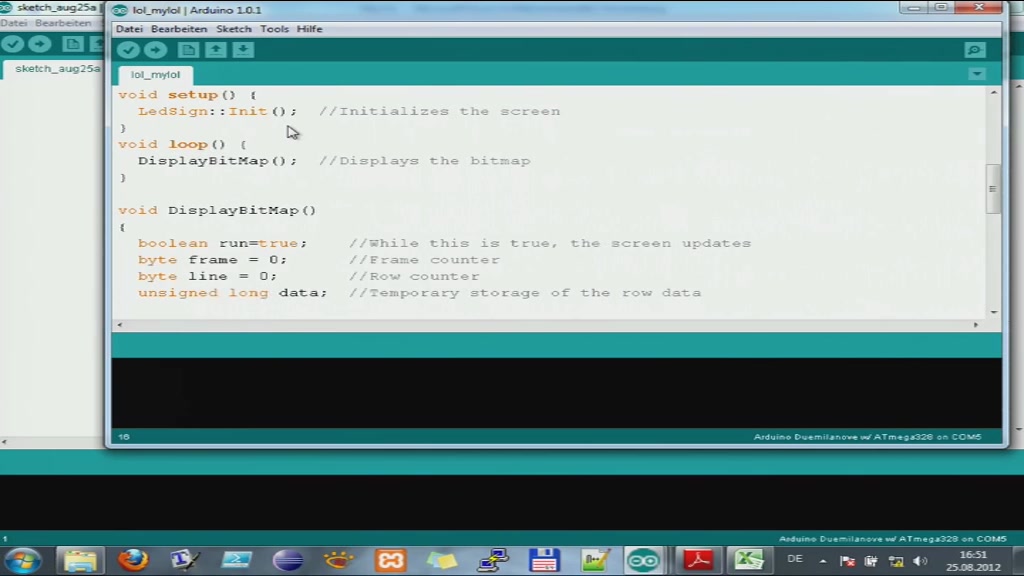Click the text "LedSign::Init();"
This screenshot has width=1024, height=576.
pos(217,111)
